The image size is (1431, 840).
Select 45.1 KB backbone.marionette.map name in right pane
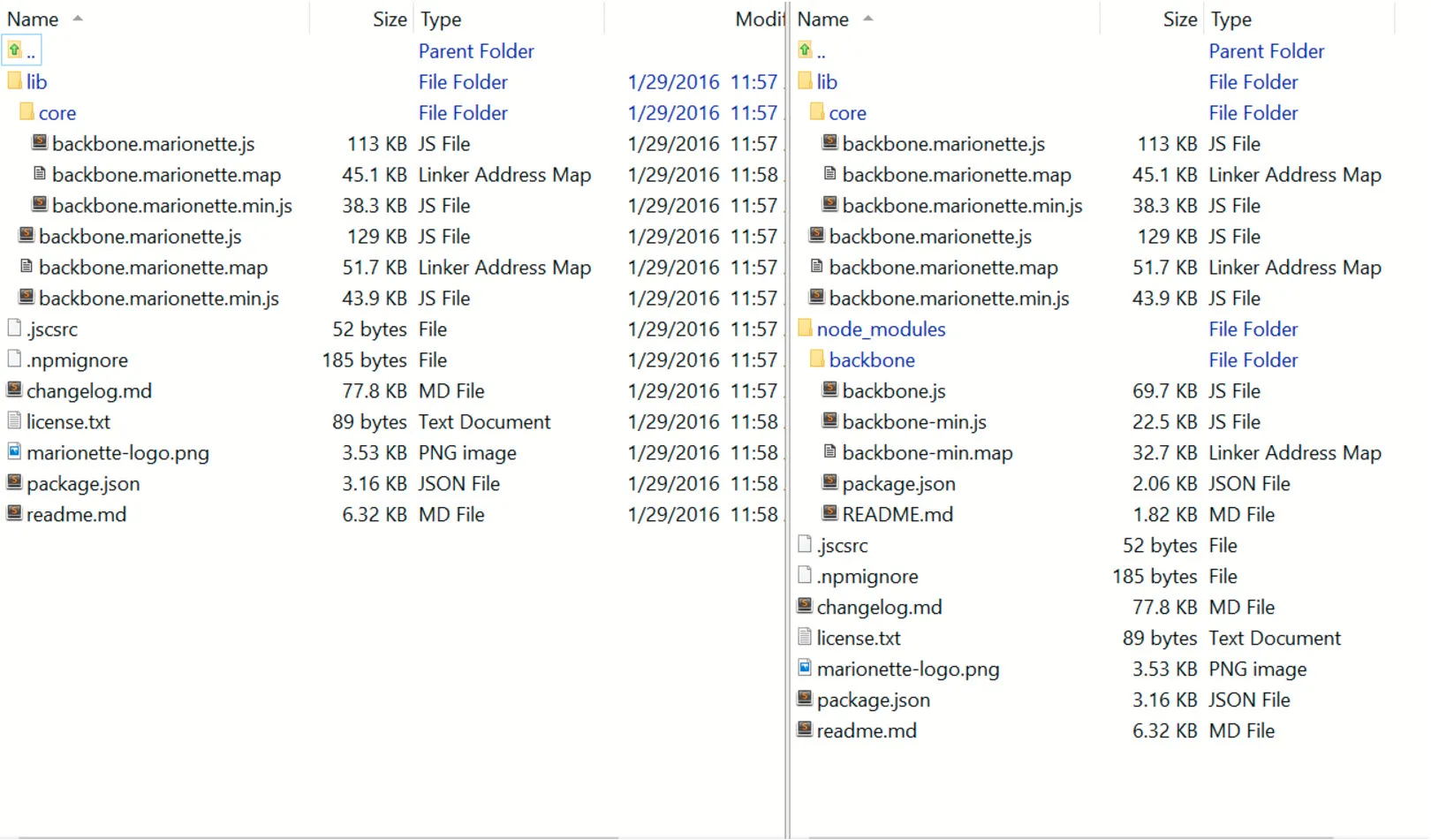(x=958, y=175)
